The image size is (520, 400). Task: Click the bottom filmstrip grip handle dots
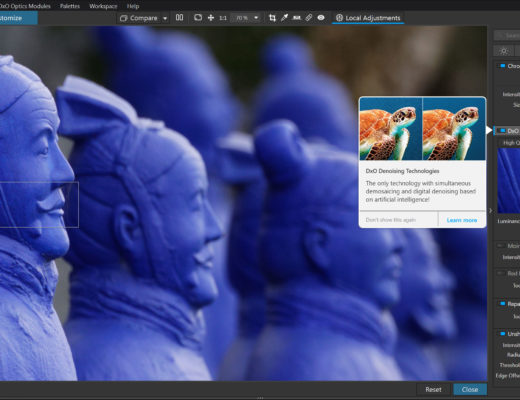pos(260,398)
